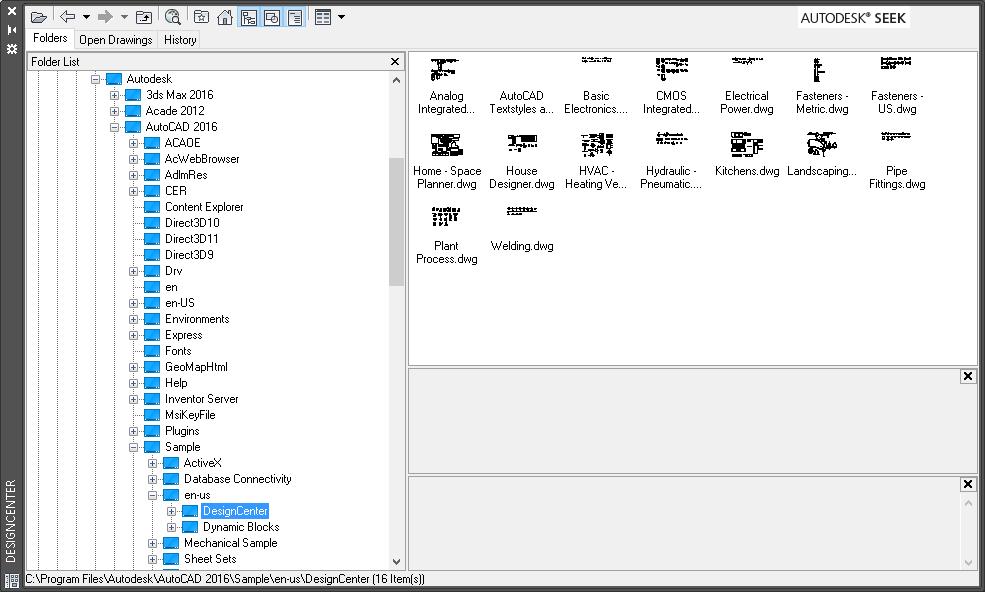Select the highlighted DesignCenter folder
Viewport: 985px width, 592px height.
click(236, 511)
